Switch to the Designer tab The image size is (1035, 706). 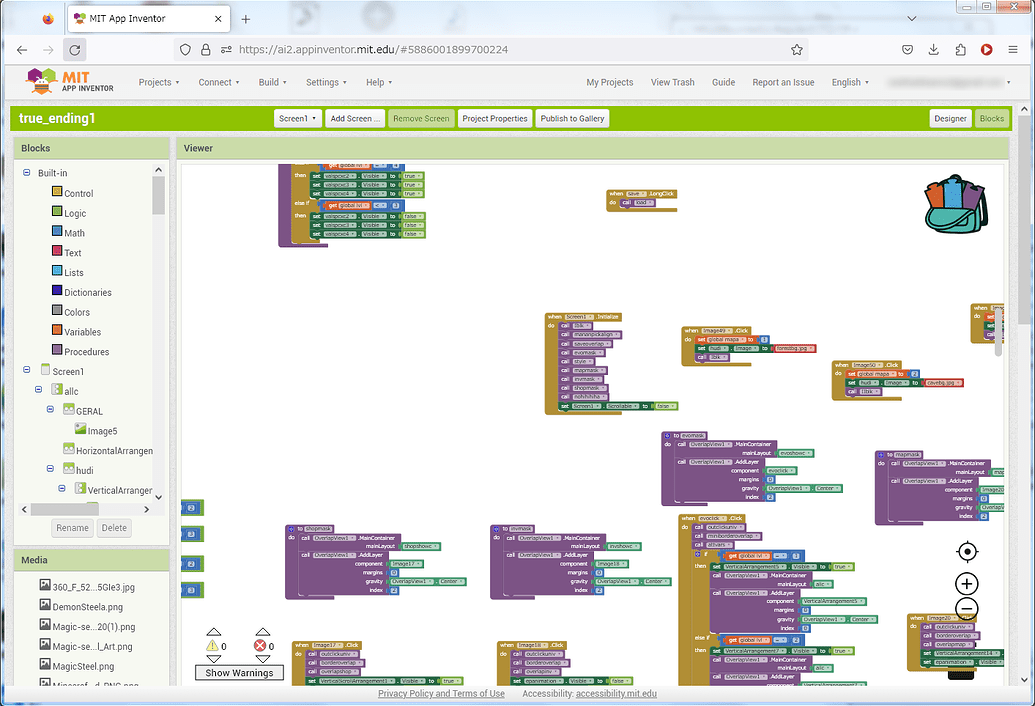click(x=950, y=118)
